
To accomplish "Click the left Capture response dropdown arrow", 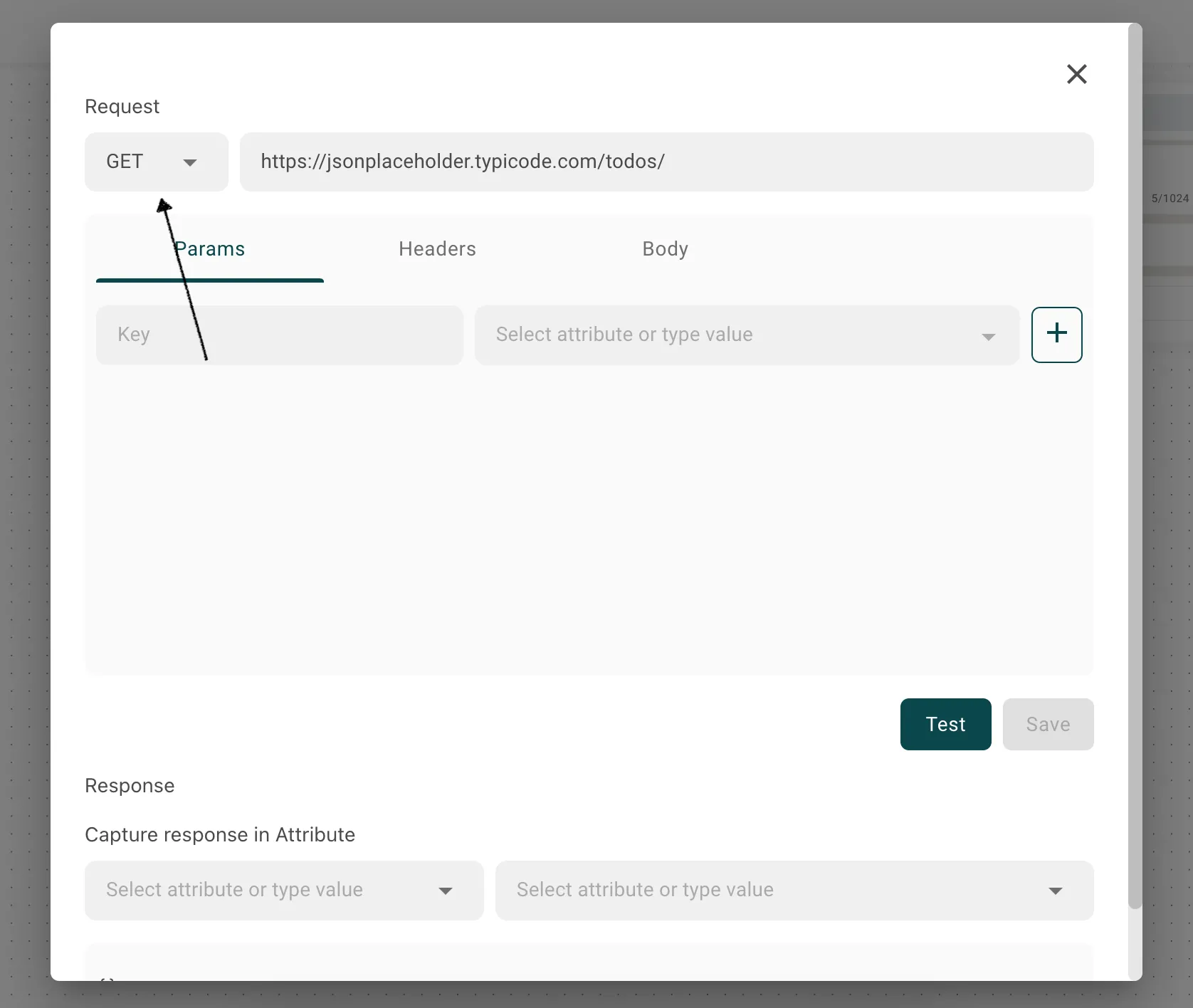I will 446,891.
